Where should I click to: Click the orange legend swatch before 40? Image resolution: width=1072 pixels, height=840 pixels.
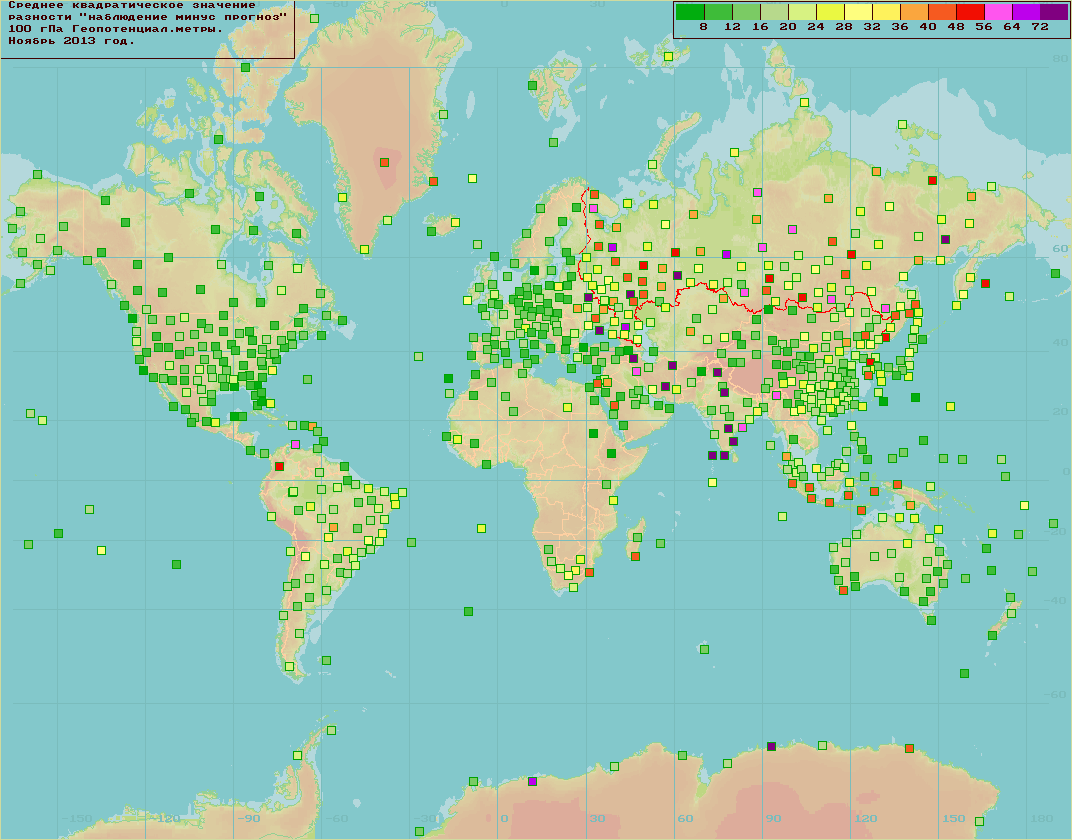pyautogui.click(x=914, y=12)
